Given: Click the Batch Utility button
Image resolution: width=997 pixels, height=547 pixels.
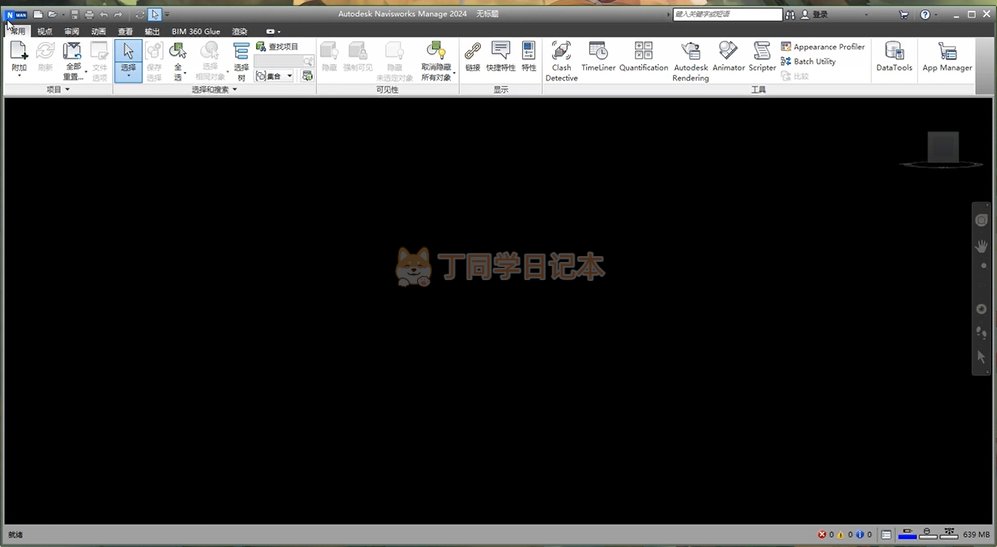Looking at the screenshot, I should pos(808,61).
